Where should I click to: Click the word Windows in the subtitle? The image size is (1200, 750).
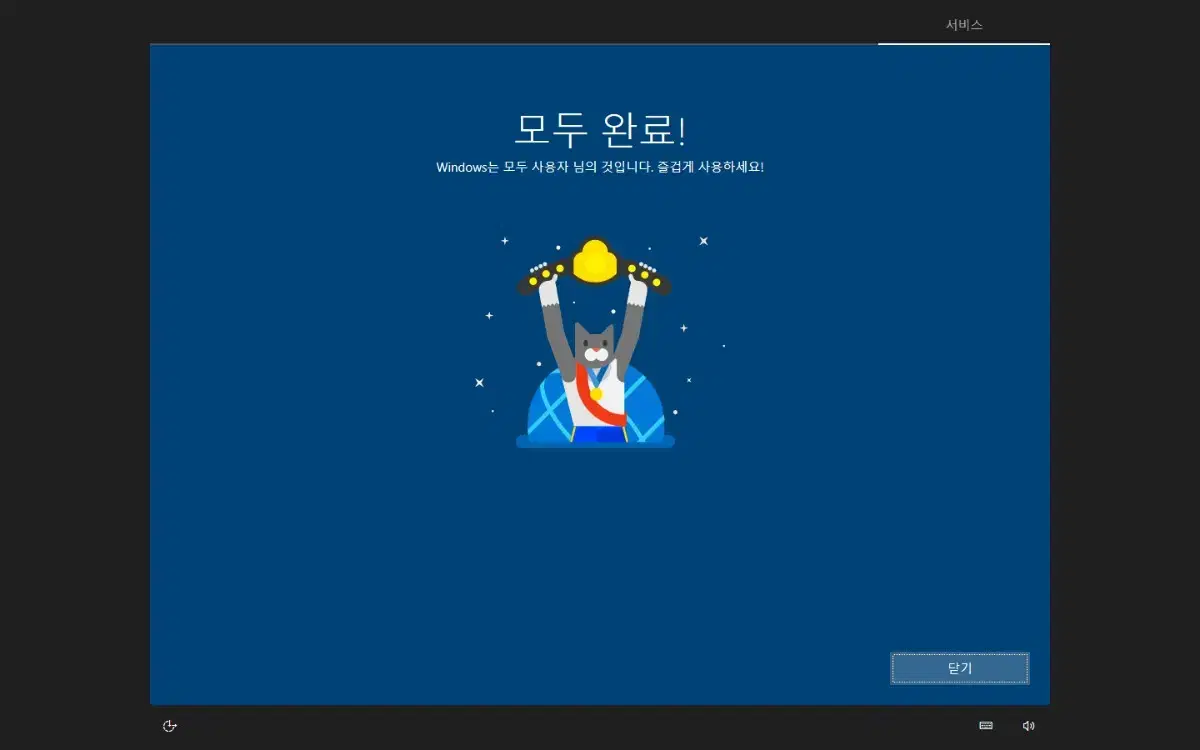click(460, 167)
